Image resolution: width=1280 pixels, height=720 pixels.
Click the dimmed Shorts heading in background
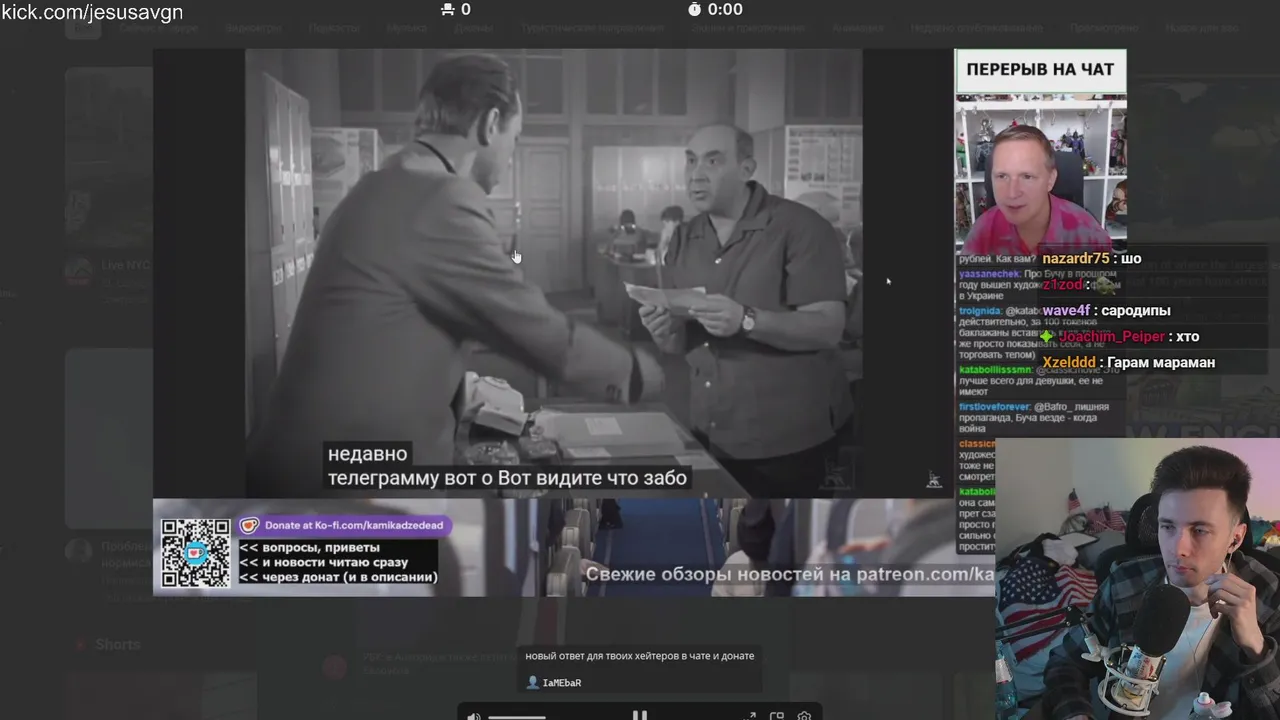(118, 645)
